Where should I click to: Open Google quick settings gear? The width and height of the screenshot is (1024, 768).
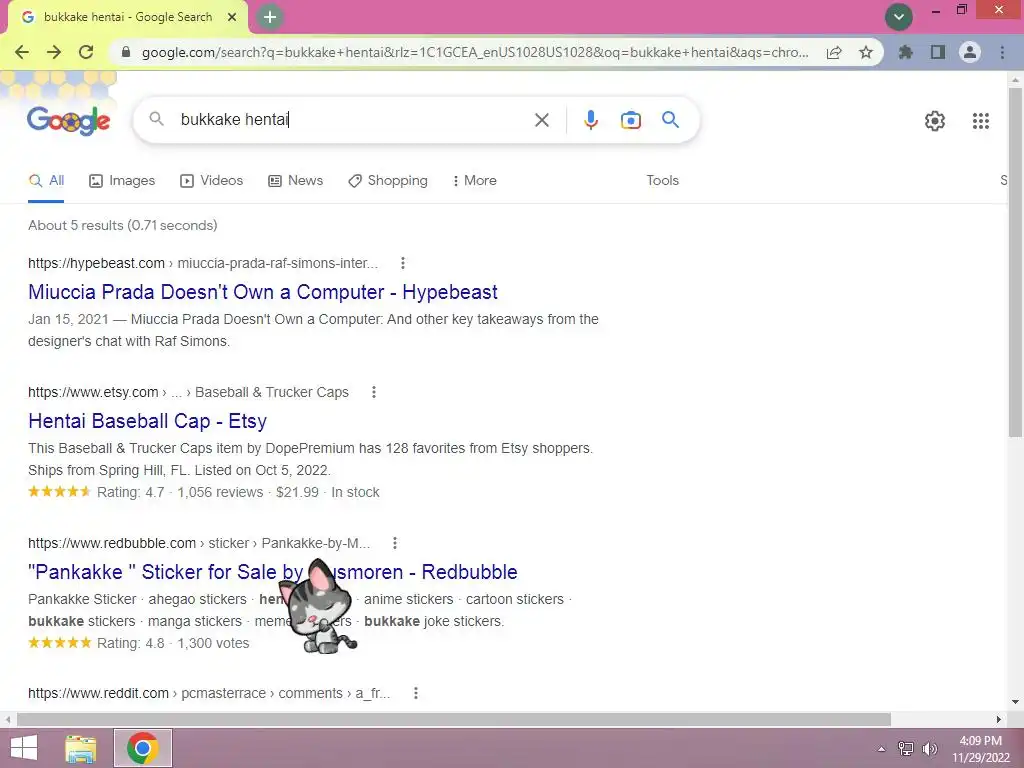935,121
